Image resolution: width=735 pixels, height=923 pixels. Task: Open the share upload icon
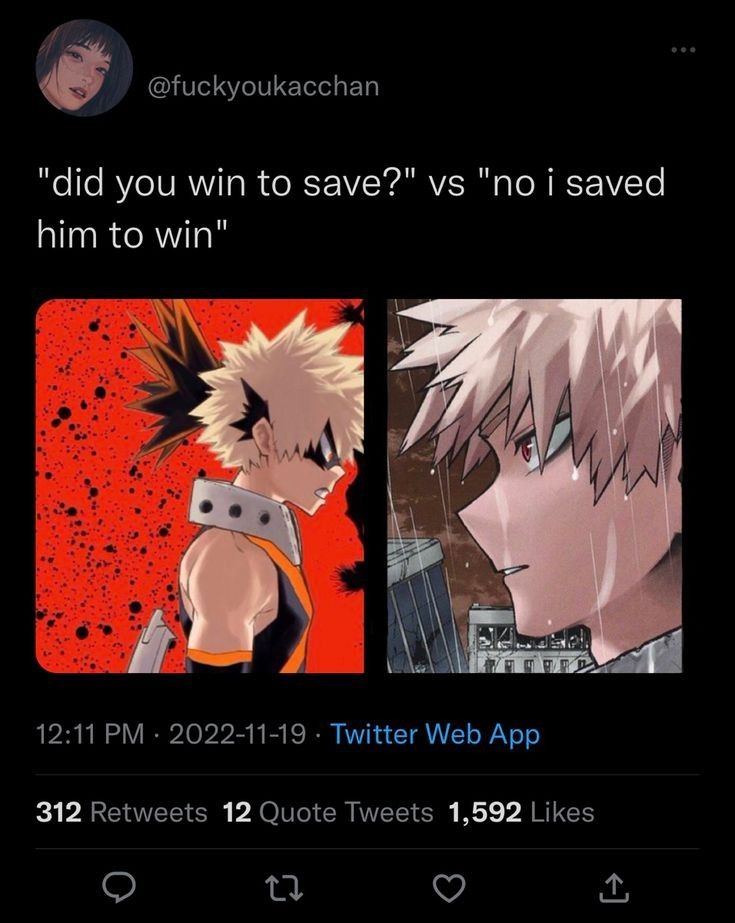pos(614,887)
